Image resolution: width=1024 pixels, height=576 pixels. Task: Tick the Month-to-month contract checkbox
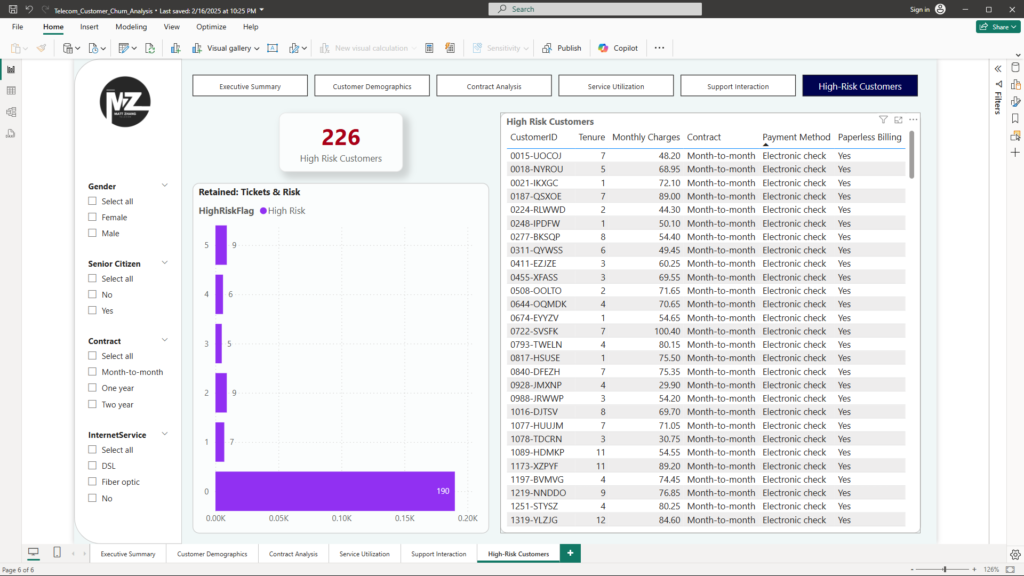[93, 372]
